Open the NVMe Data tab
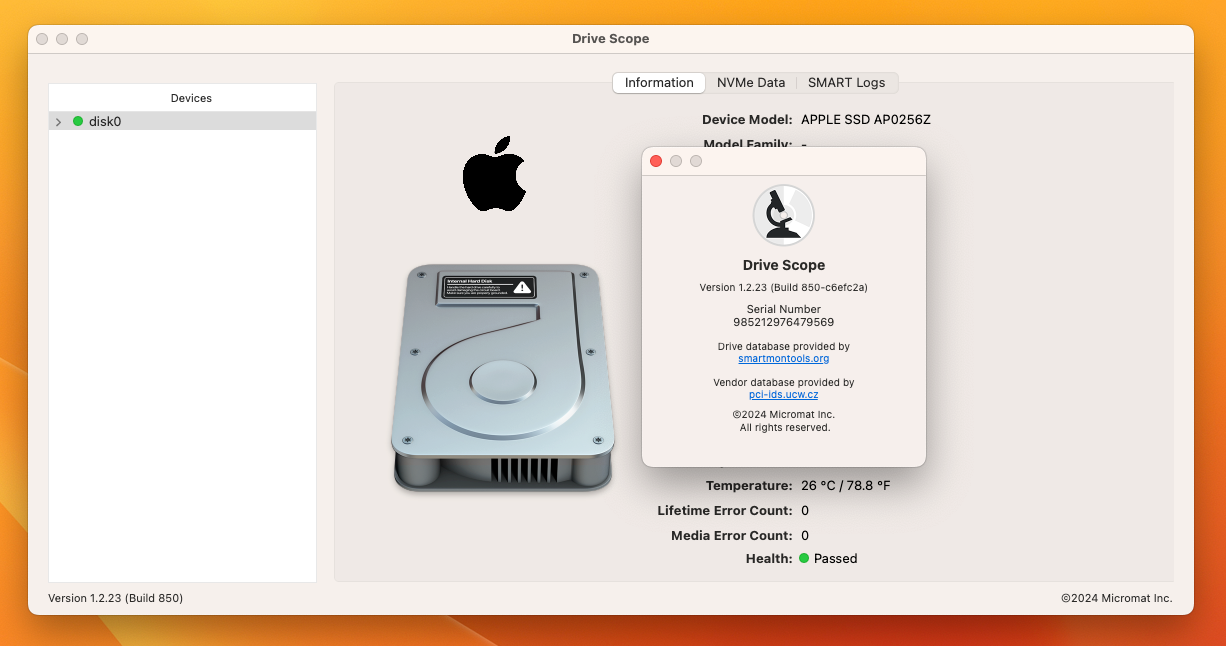Screen dimensions: 1226x646 751,83
